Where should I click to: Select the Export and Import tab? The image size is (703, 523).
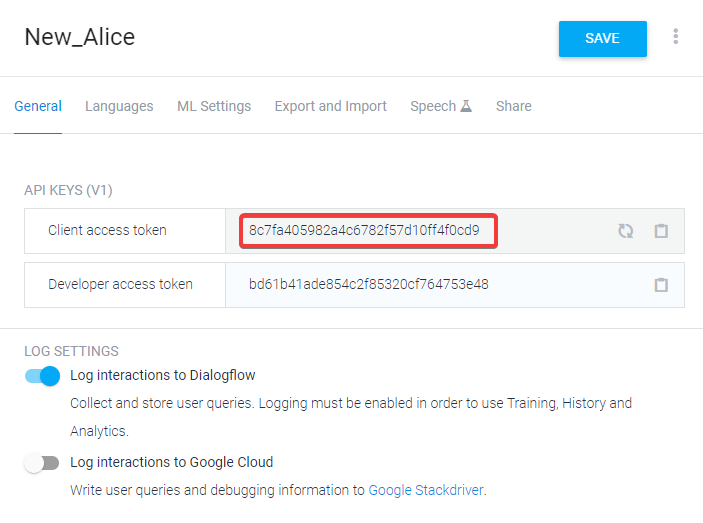pyautogui.click(x=330, y=106)
